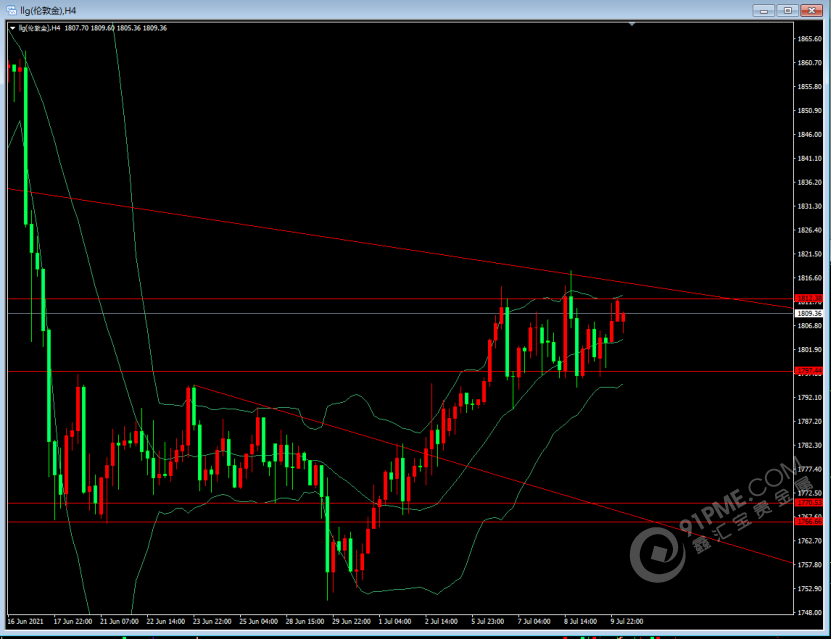Click price scale value 1841.10

(x=809, y=158)
